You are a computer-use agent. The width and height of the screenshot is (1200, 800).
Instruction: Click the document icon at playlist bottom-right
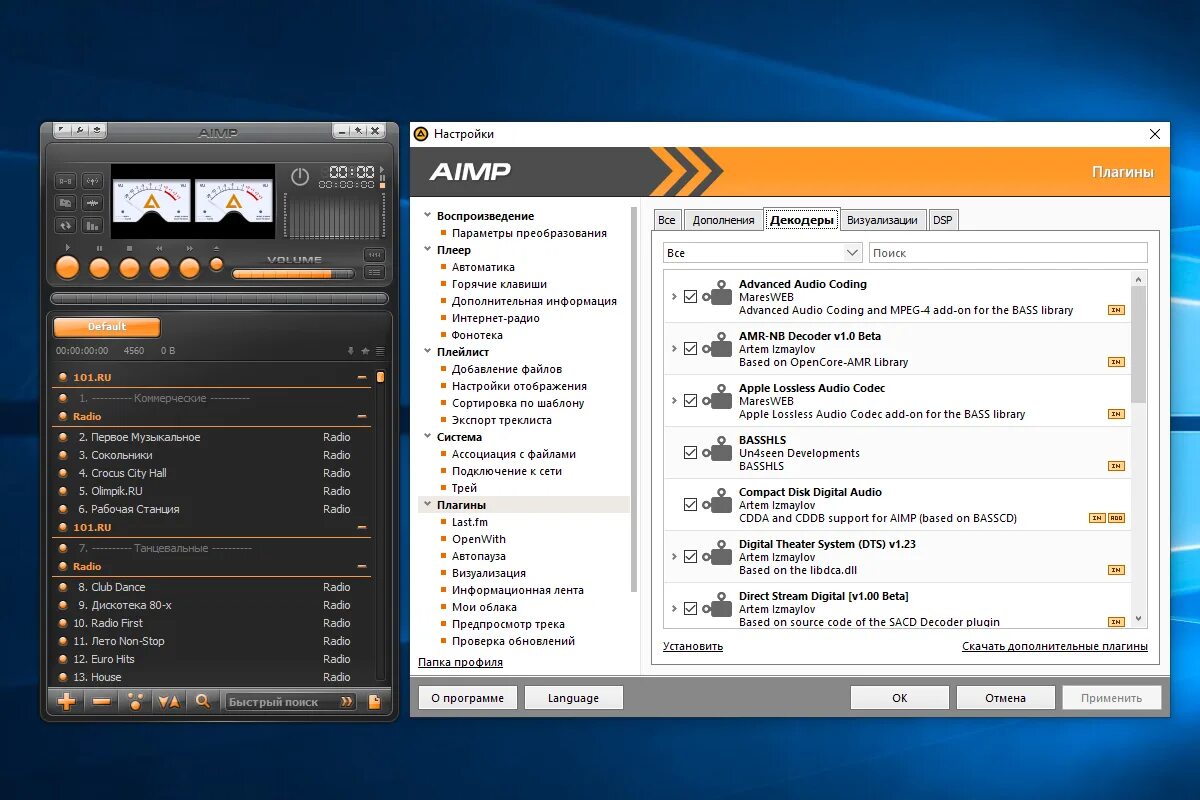pos(375,701)
